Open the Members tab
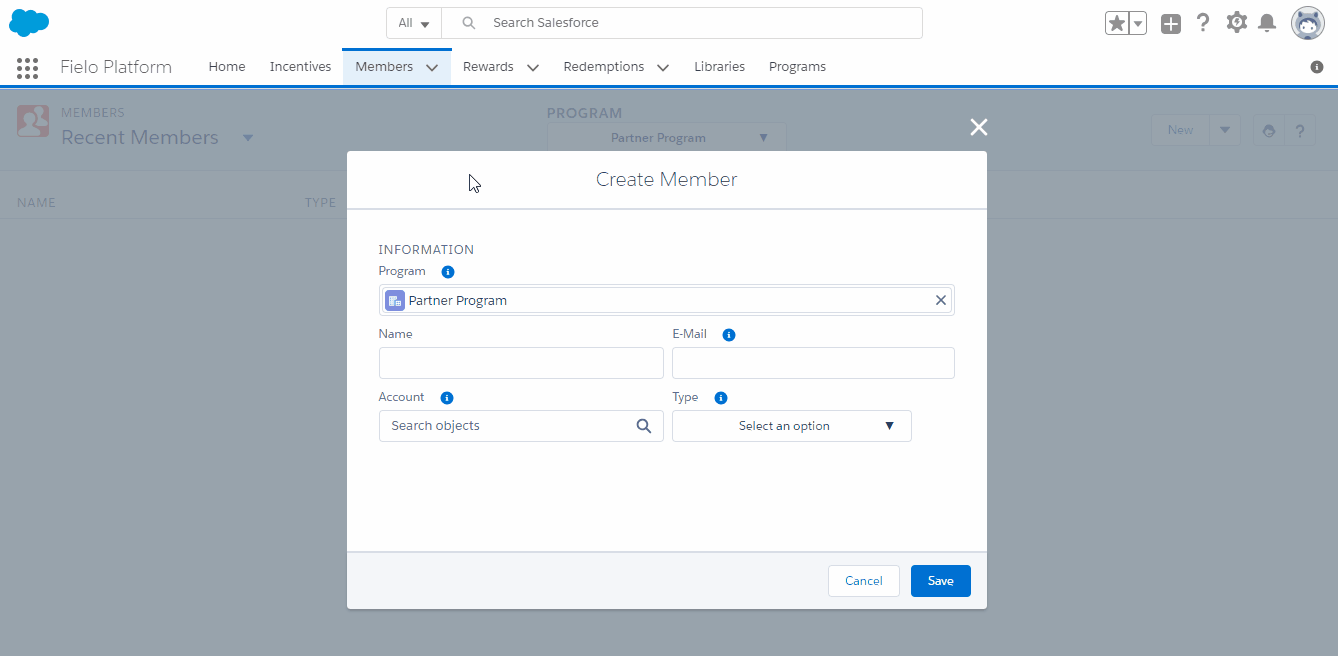Viewport: 1338px width, 656px height. (384, 67)
